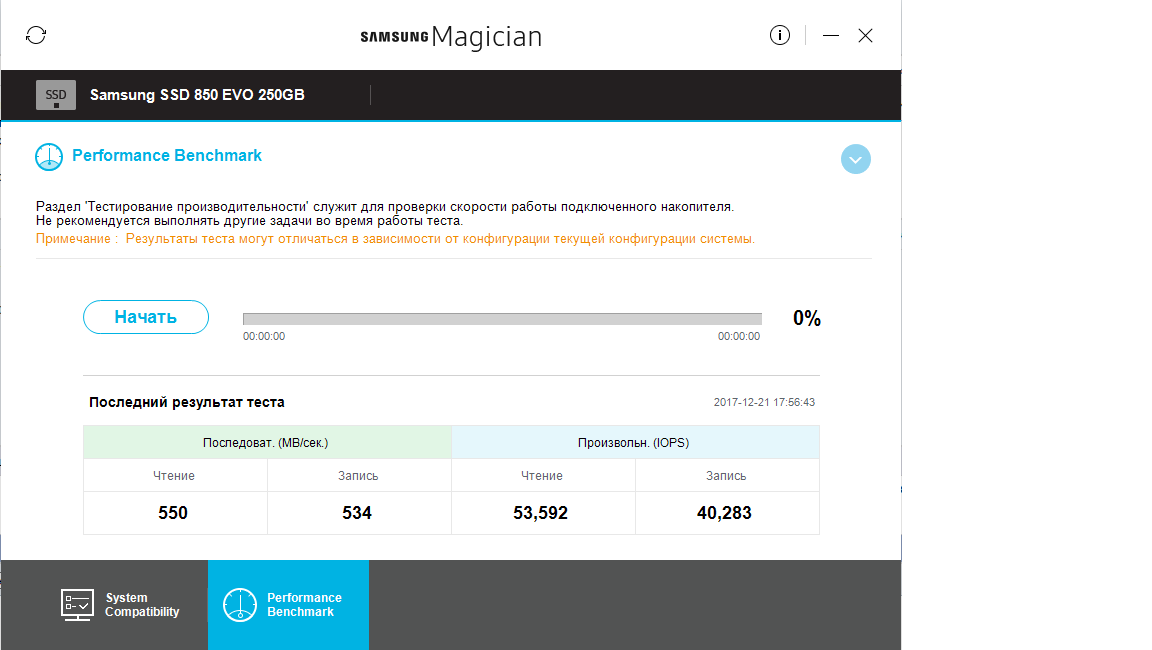Close the Samsung Magician window
Viewport: 1152px width, 650px height.
click(x=866, y=36)
